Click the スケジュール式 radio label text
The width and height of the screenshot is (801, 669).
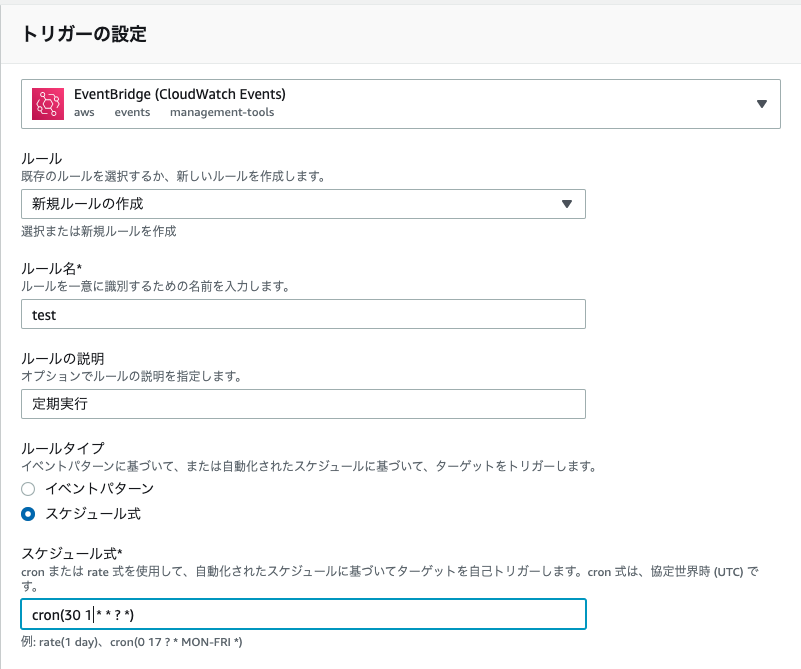(93, 514)
